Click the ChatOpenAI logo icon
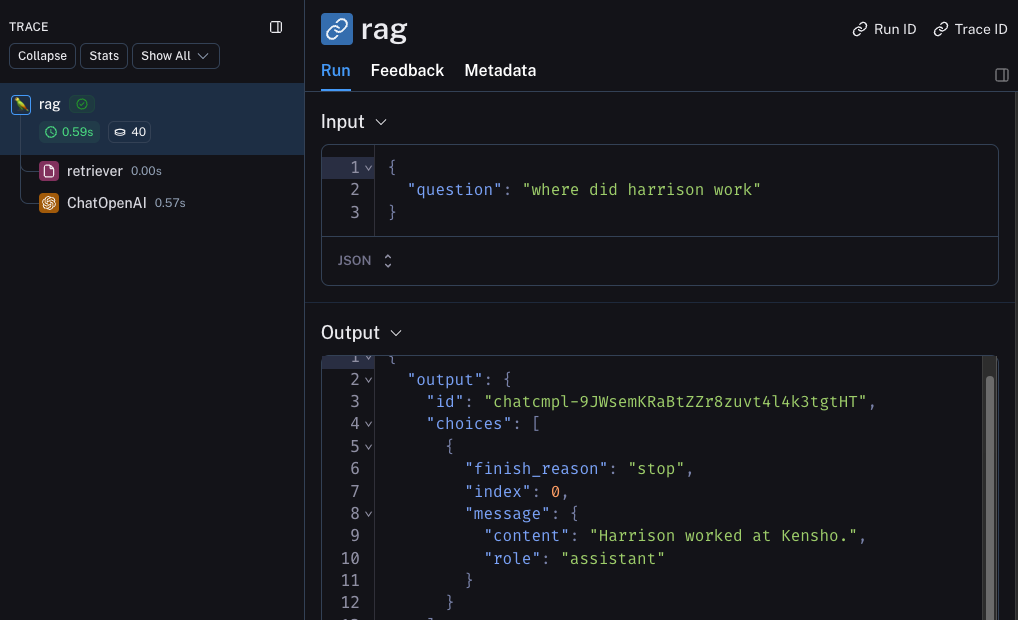The height and width of the screenshot is (620, 1018). [x=48, y=203]
